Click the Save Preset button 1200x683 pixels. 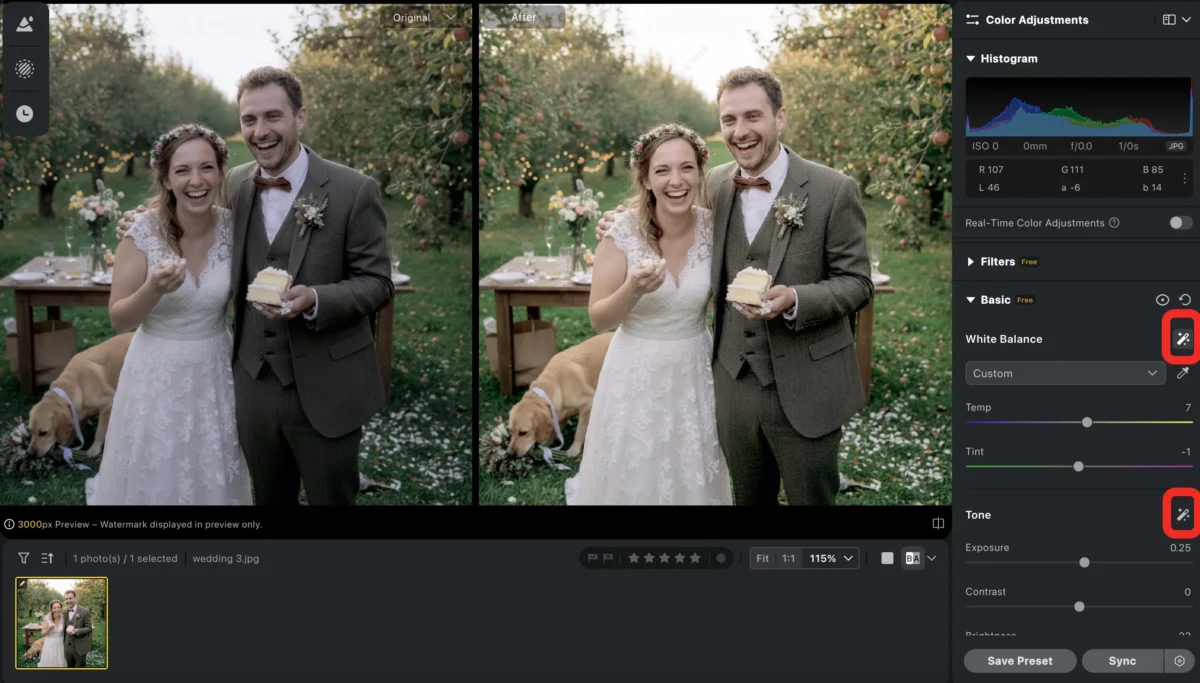coord(1019,661)
